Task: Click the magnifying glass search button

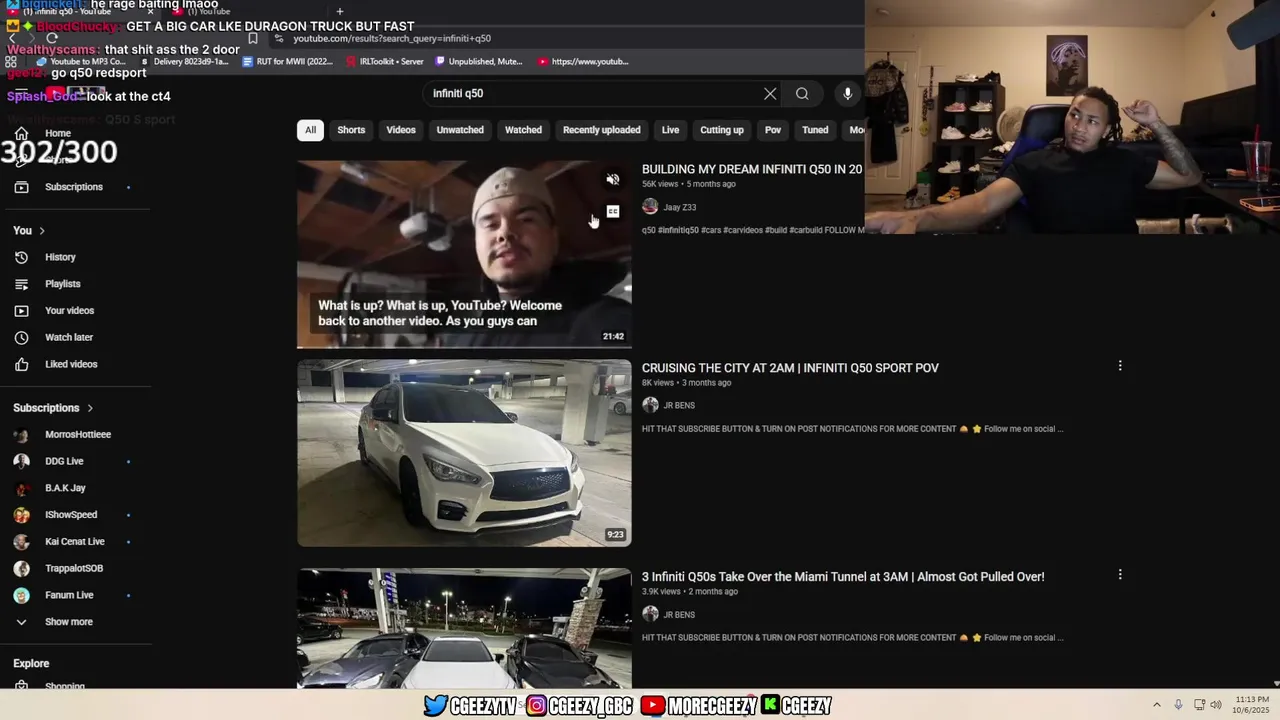Action: (802, 94)
